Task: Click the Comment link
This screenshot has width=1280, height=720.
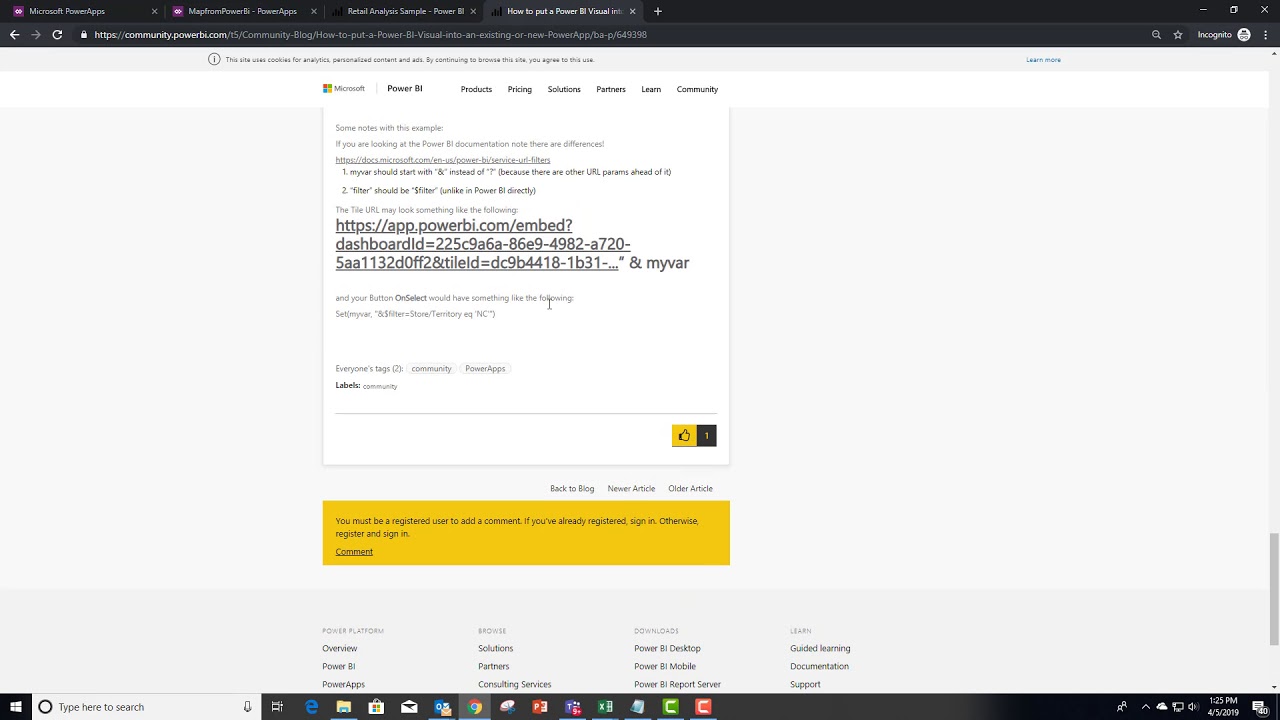Action: coord(354,552)
